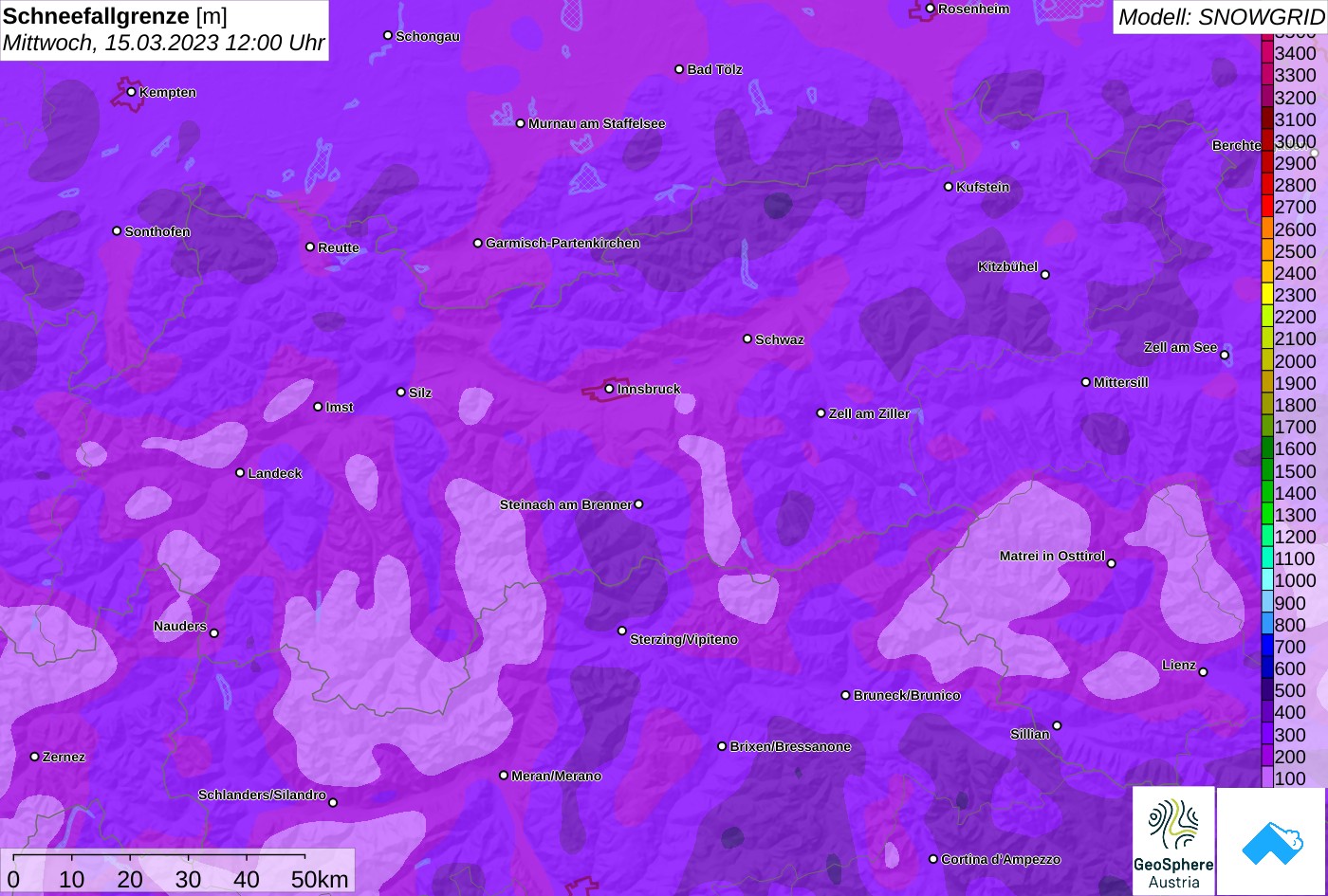Viewport: 1328px width, 896px height.
Task: Click the 'Schlanders/Silandro' label
Action: coord(262,795)
